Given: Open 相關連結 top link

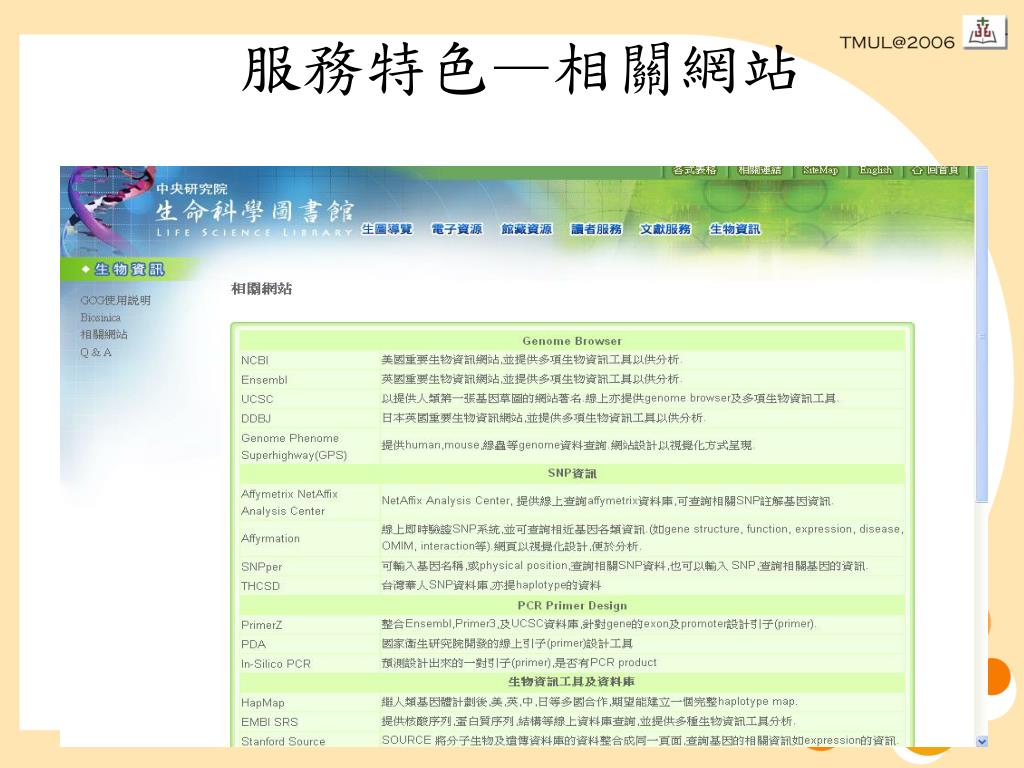Looking at the screenshot, I should click(x=760, y=170).
